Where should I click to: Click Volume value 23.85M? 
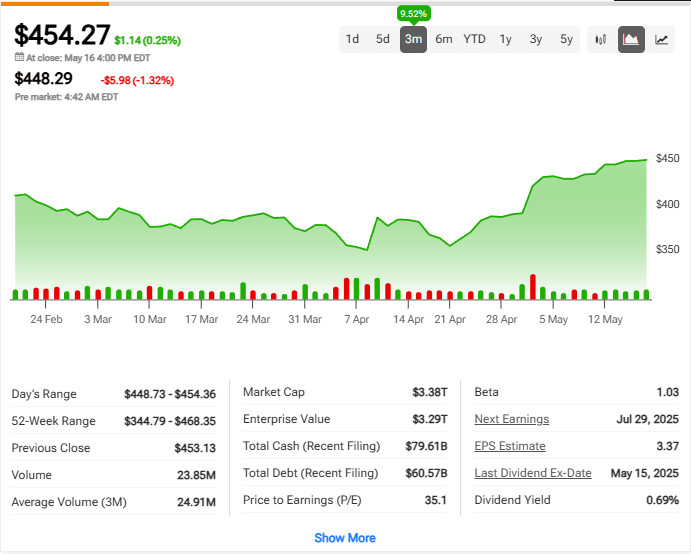tap(197, 475)
